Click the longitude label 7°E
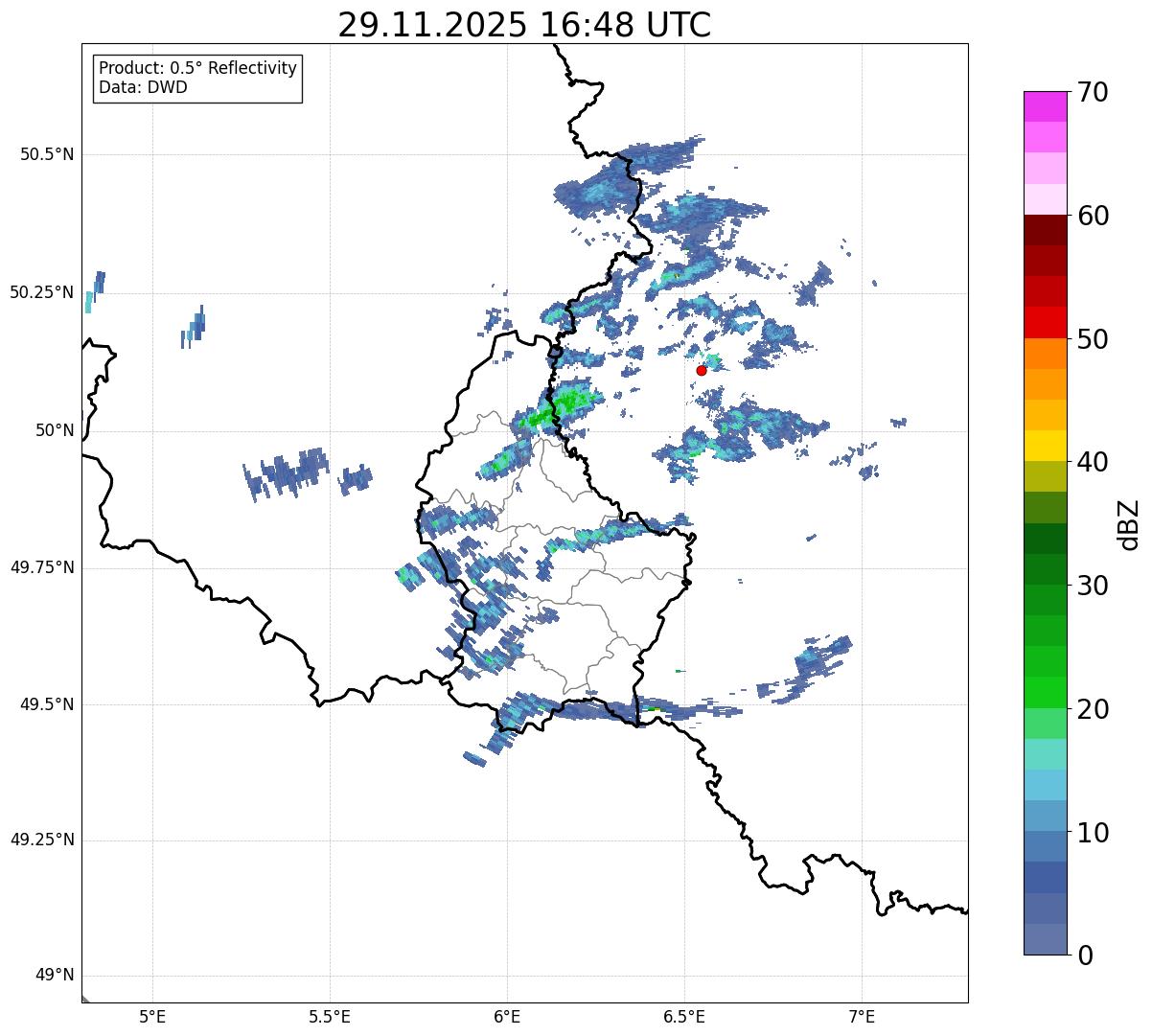Image resolution: width=1152 pixels, height=1036 pixels. point(862,1016)
